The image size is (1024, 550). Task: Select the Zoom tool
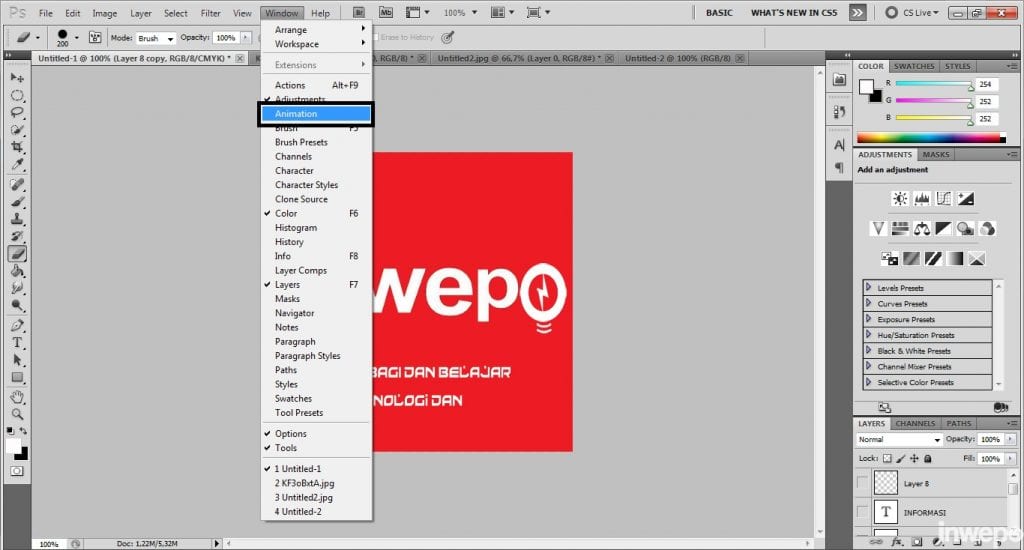(x=17, y=414)
